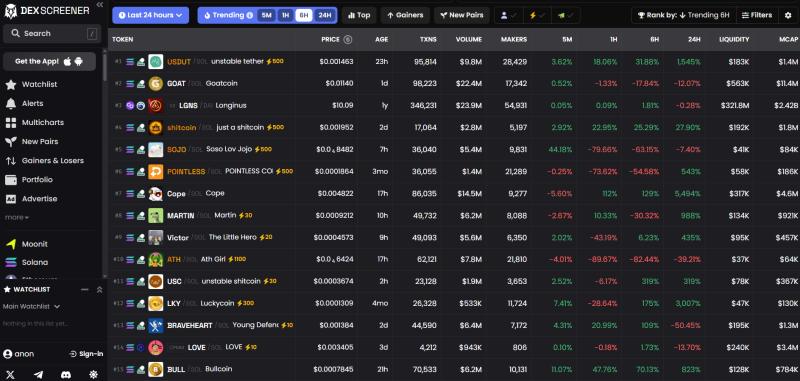Open the USDUT unstable tether row

point(454,62)
